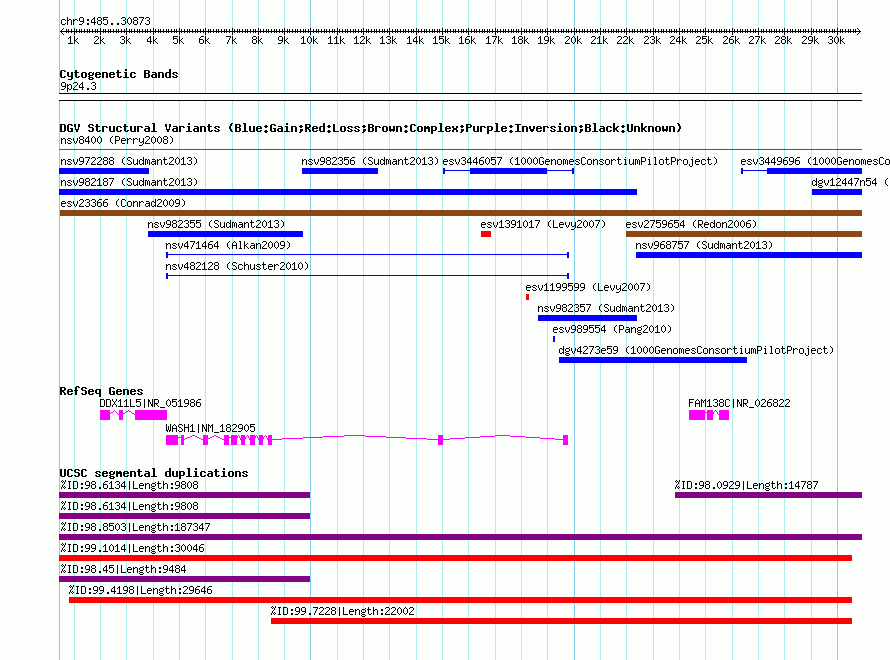Viewport: 890px width, 660px height.
Task: Click the nsv972288 (Sudmant2013) blue variant bar
Action: 104,171
